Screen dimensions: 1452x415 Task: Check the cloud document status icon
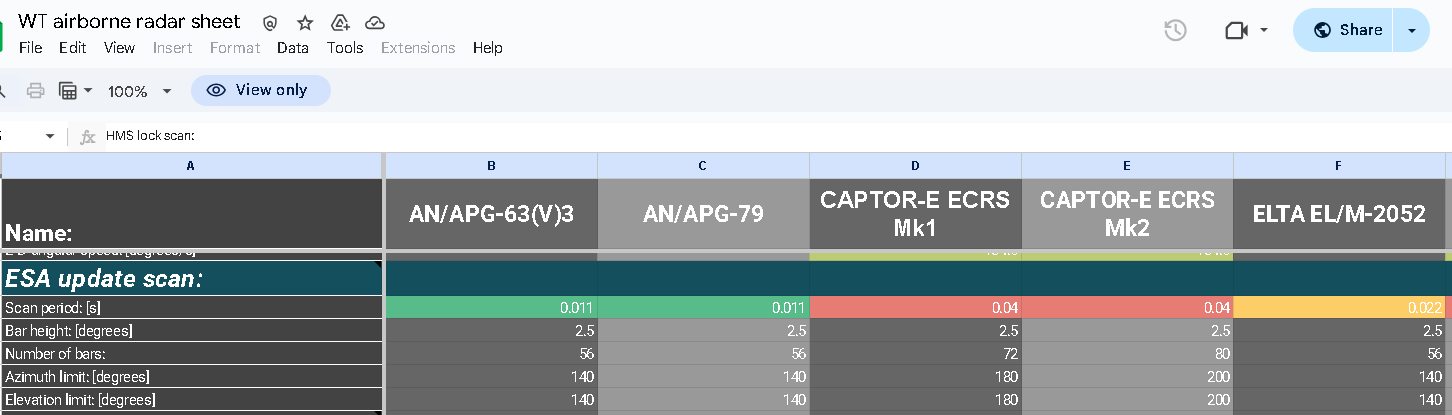pos(375,23)
